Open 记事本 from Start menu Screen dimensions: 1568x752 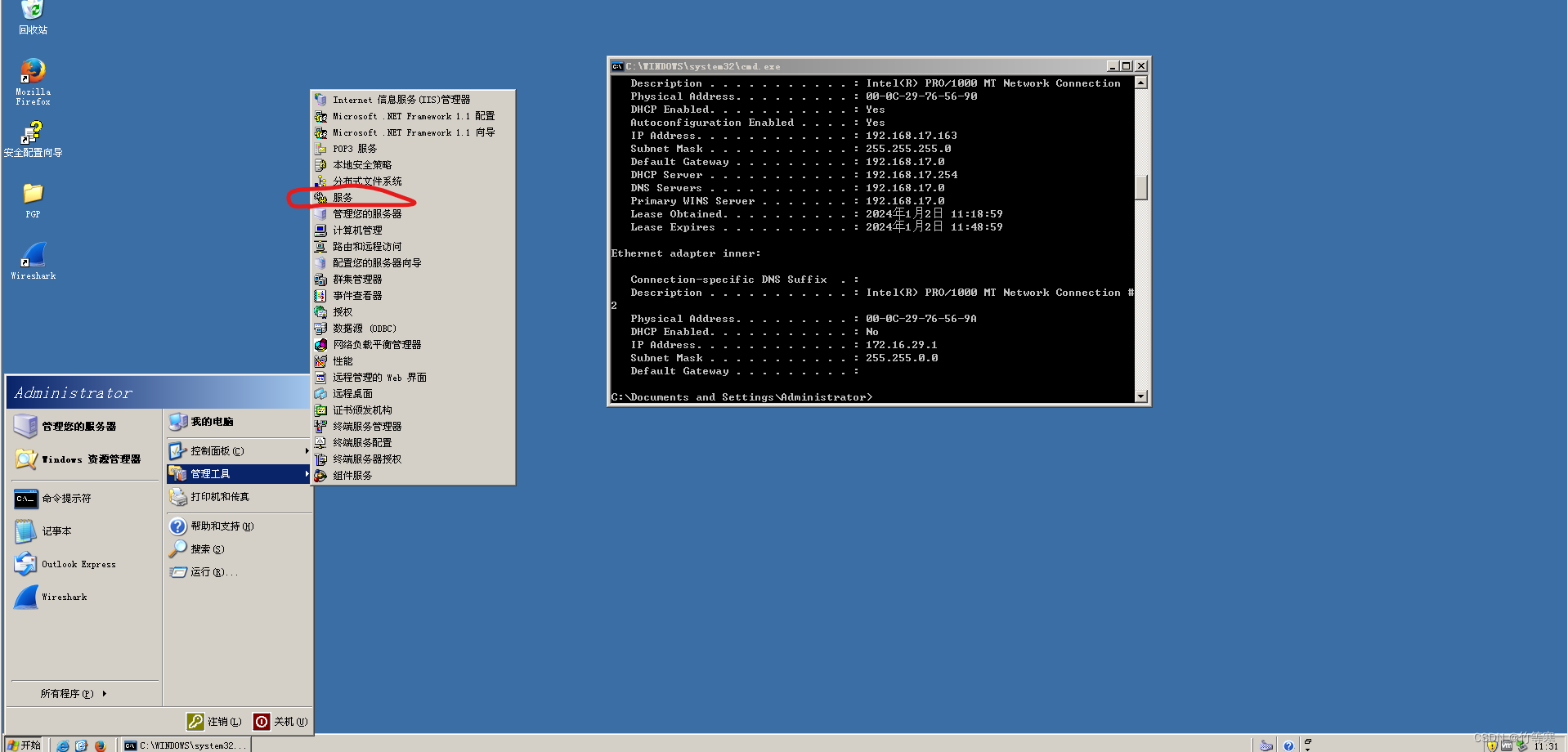85,531
